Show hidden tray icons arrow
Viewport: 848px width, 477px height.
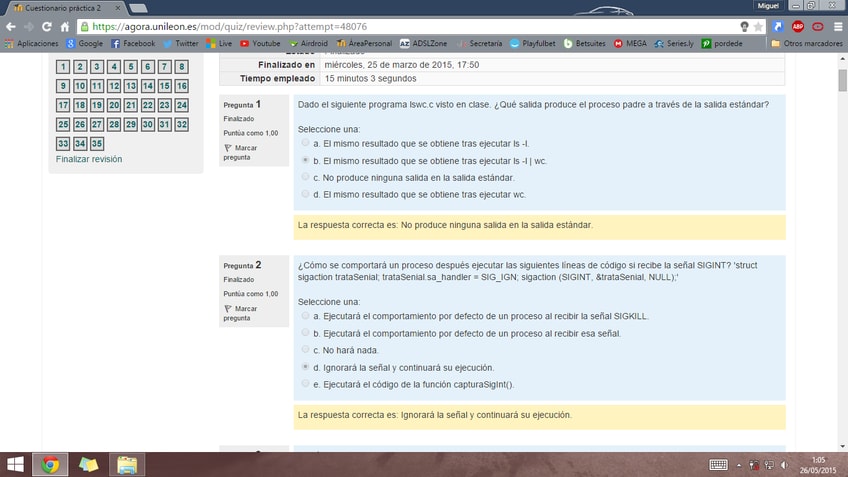point(739,465)
